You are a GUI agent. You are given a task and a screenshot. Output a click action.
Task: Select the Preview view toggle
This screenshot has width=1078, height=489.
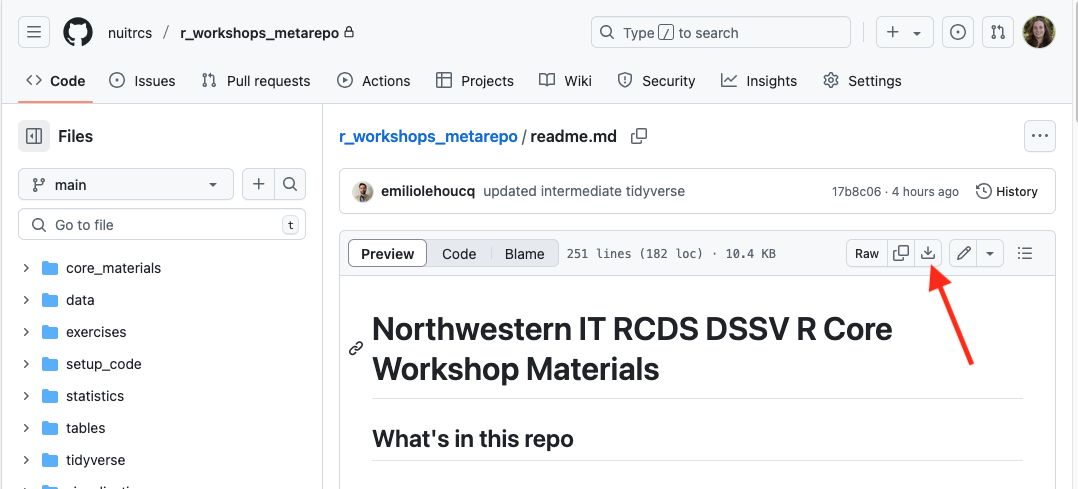[388, 254]
